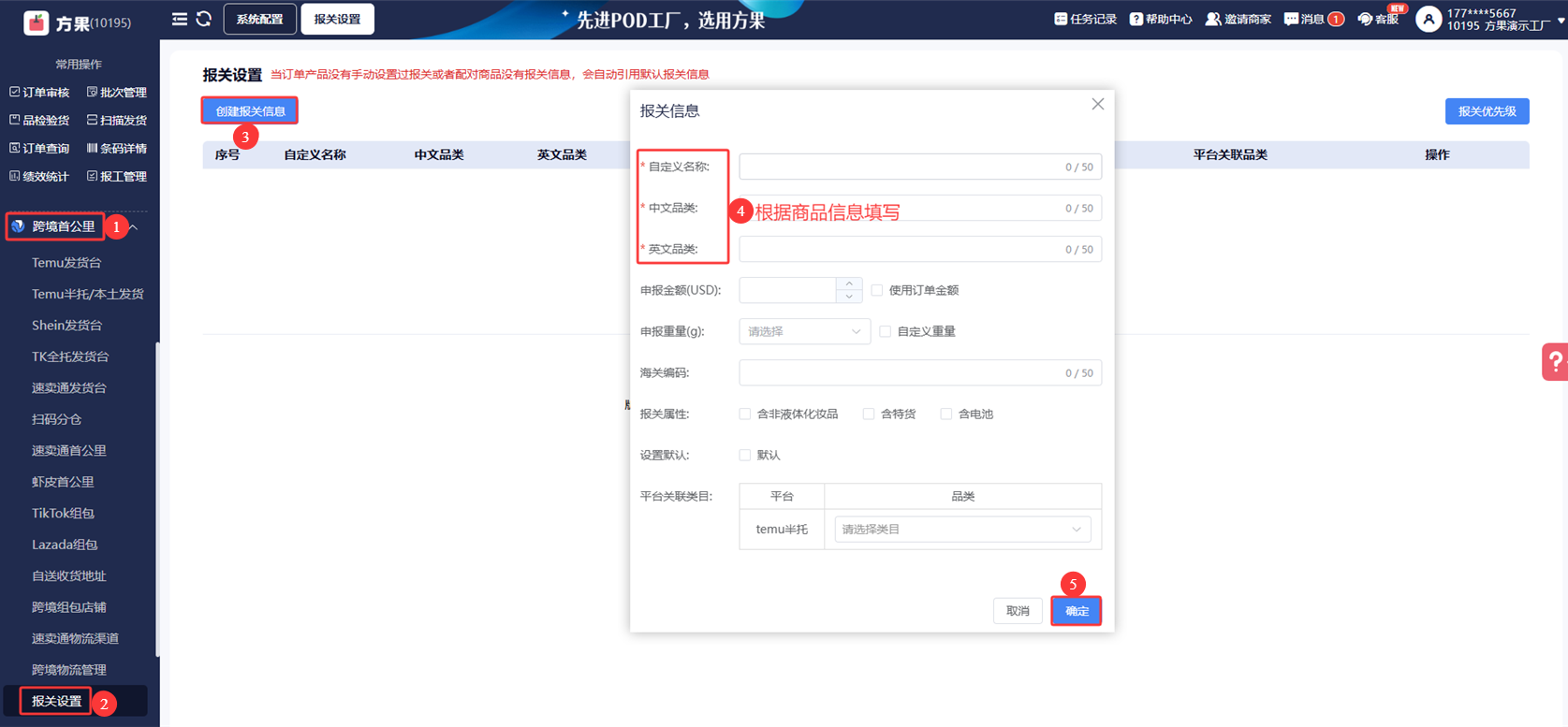
Task: Enable 自定义重量 checkbox
Action: (885, 331)
